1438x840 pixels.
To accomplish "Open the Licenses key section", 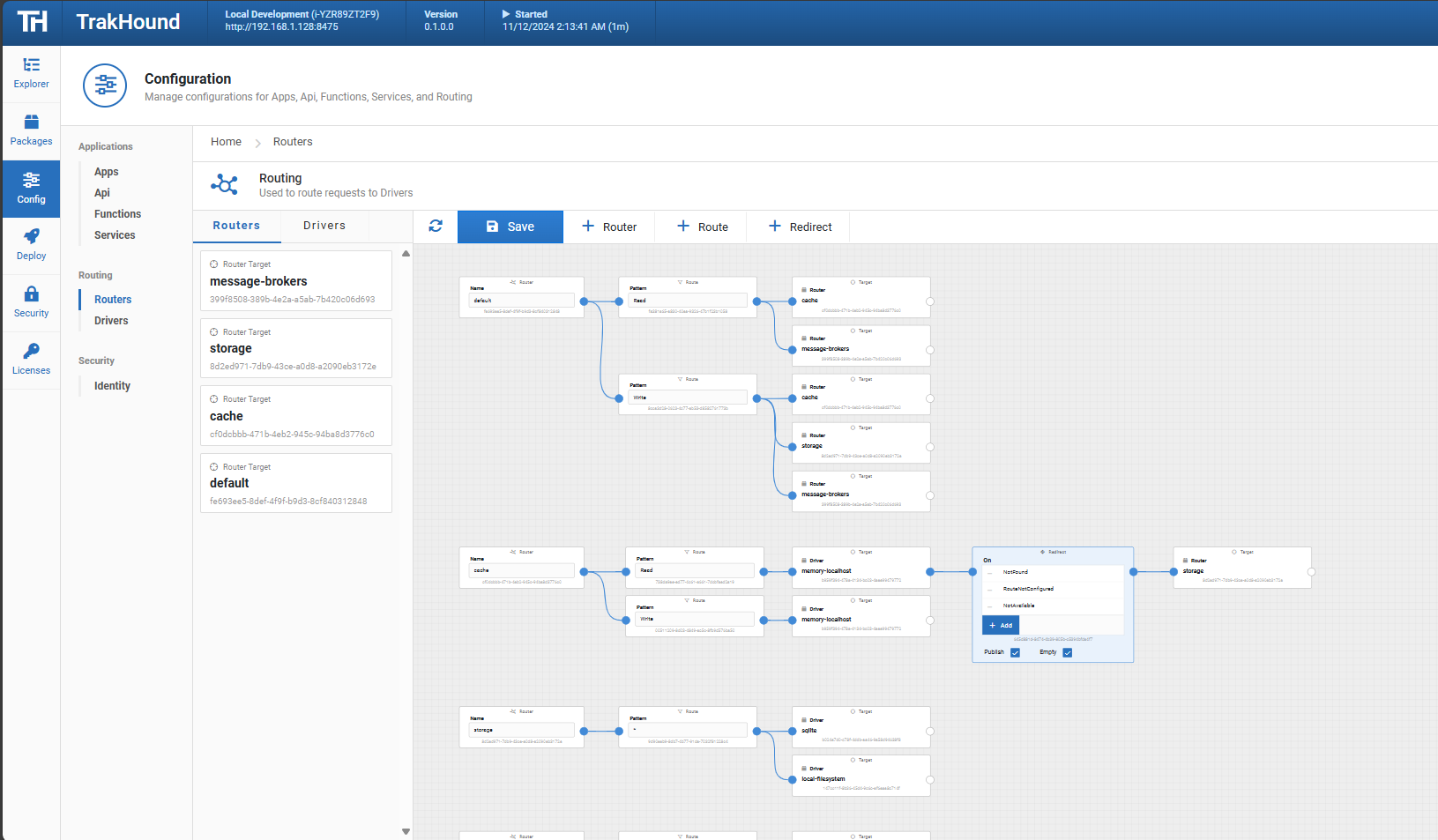I will pos(31,360).
